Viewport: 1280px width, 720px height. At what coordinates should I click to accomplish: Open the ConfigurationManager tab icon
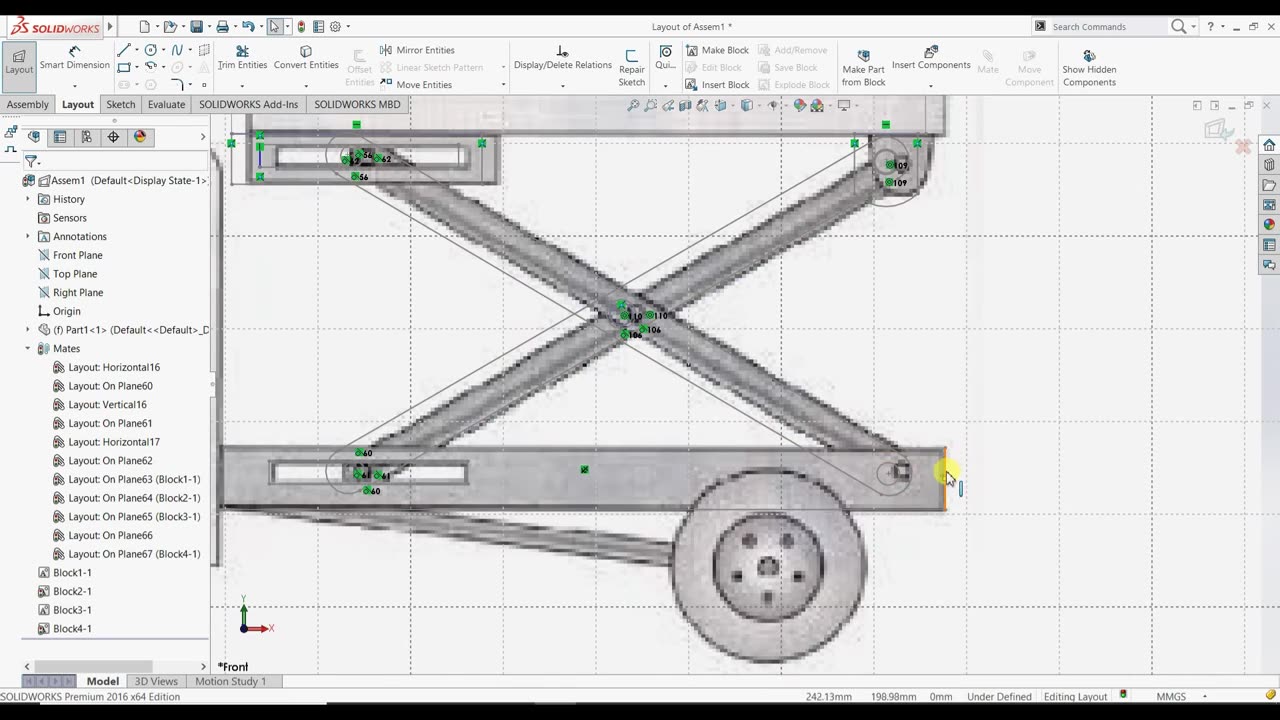[x=86, y=137]
